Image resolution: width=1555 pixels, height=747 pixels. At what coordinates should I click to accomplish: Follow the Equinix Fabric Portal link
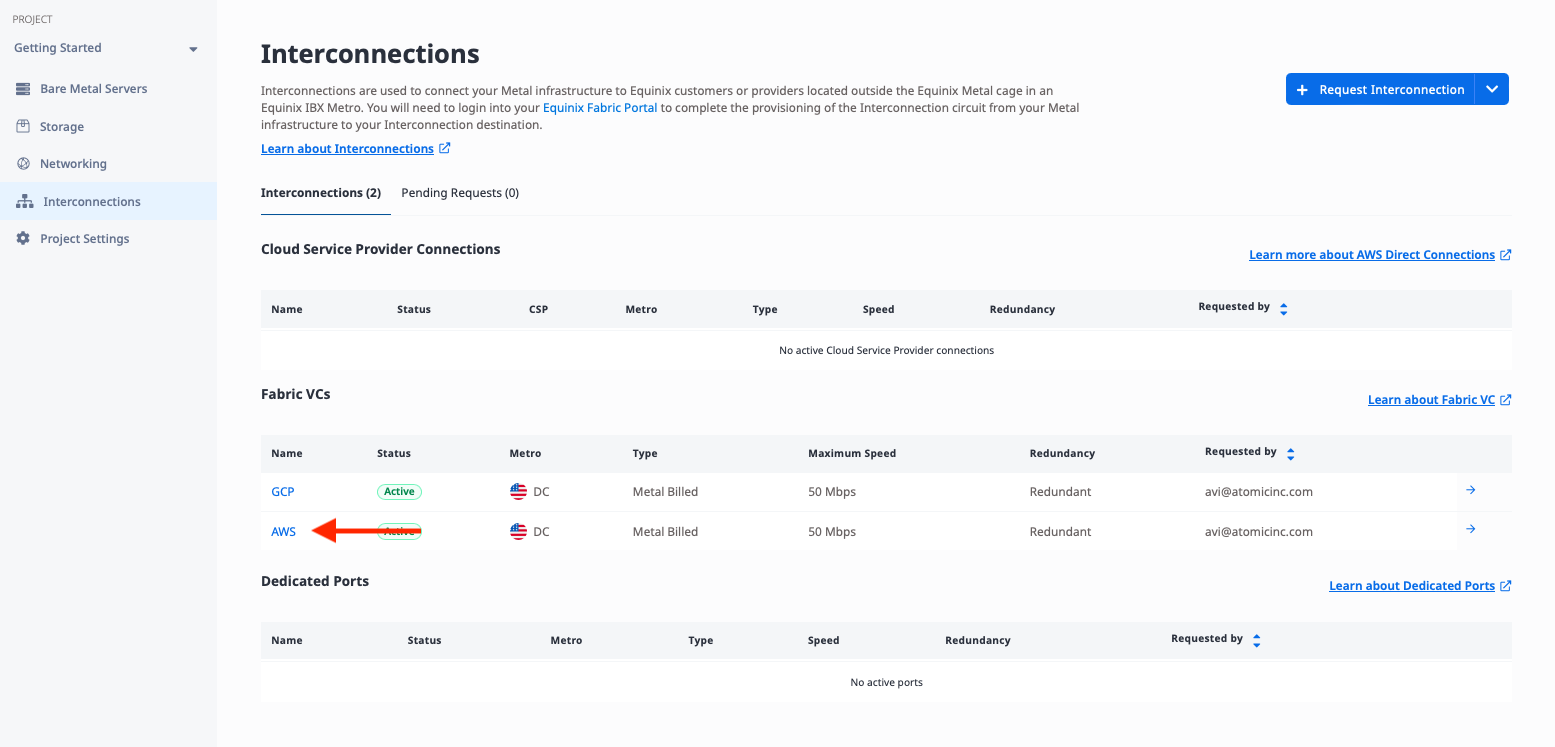click(x=600, y=108)
